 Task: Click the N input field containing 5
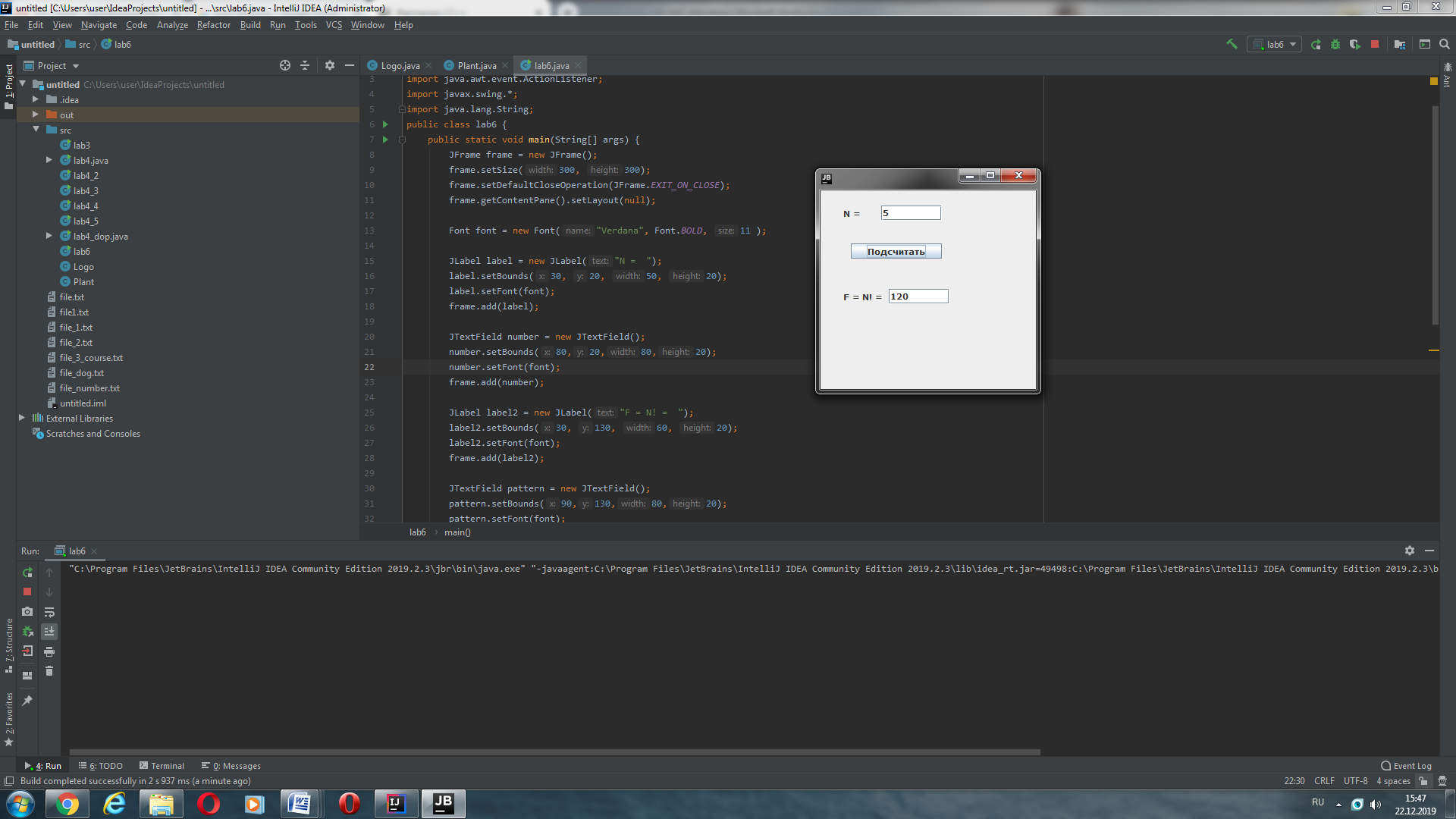pos(911,213)
